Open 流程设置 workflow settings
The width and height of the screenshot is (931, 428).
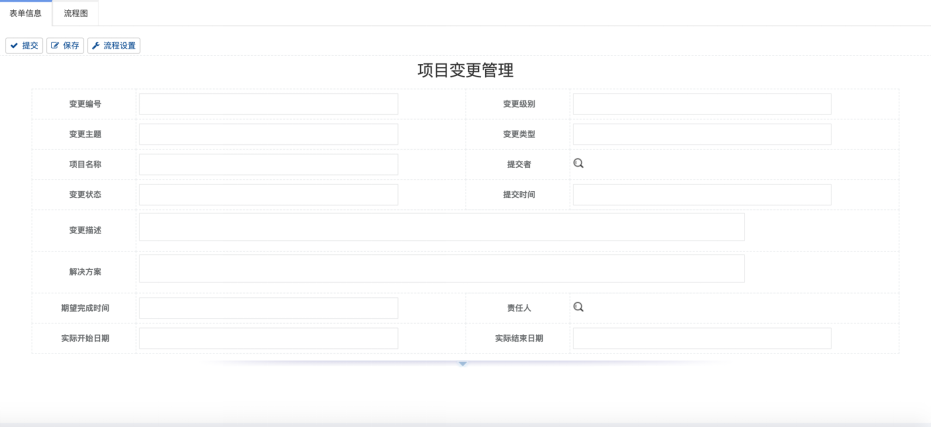pos(113,46)
